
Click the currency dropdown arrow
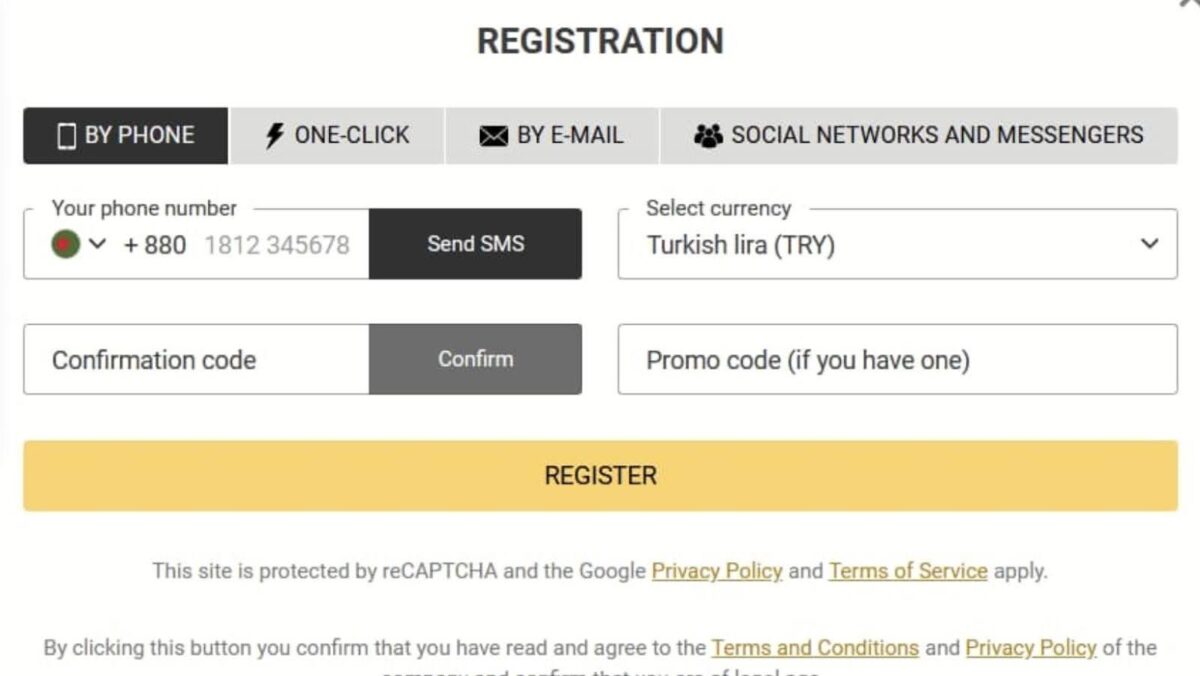point(1150,244)
